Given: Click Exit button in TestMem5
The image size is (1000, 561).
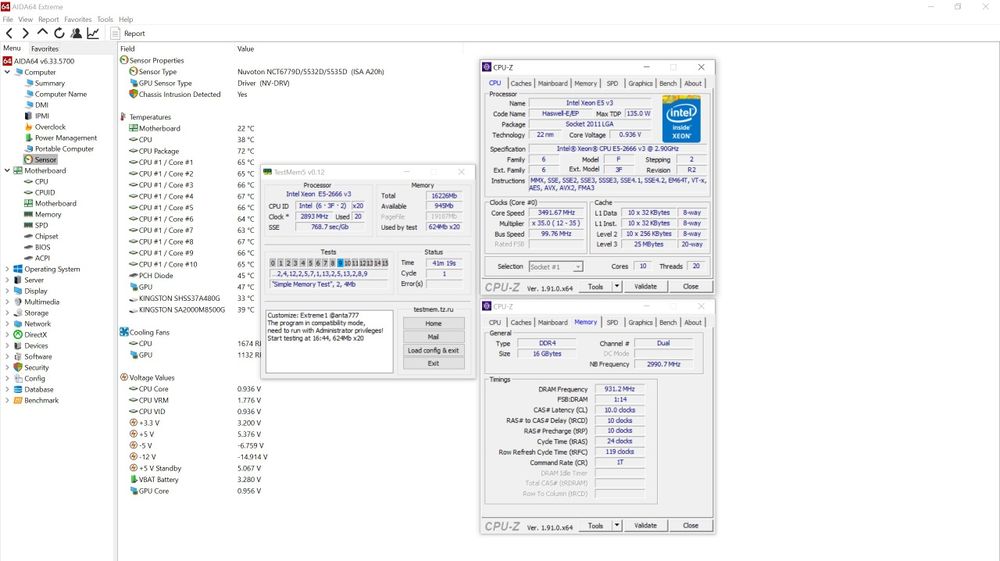Looking at the screenshot, I should (x=434, y=363).
